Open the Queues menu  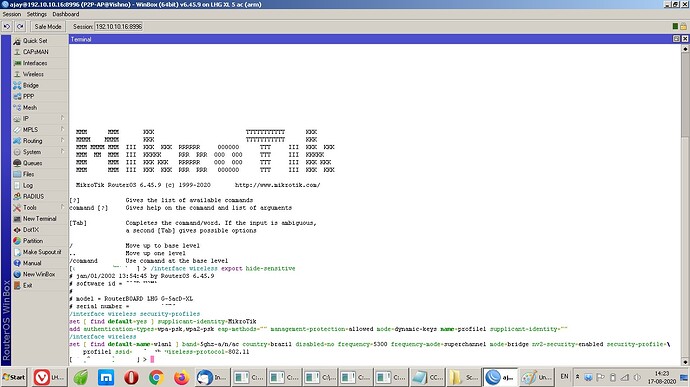tap(32, 163)
